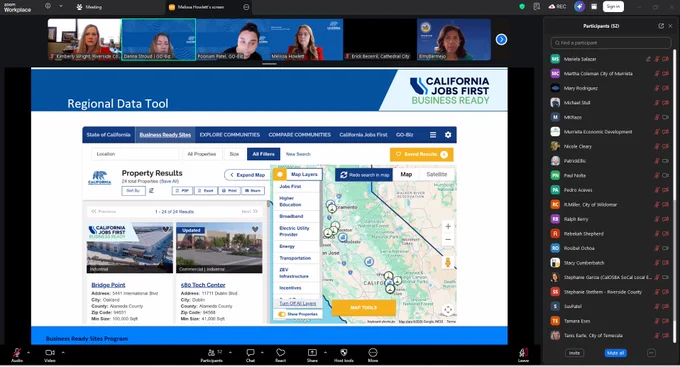Open the All Properties dropdown filter
This screenshot has height=367, width=680.
(x=202, y=154)
